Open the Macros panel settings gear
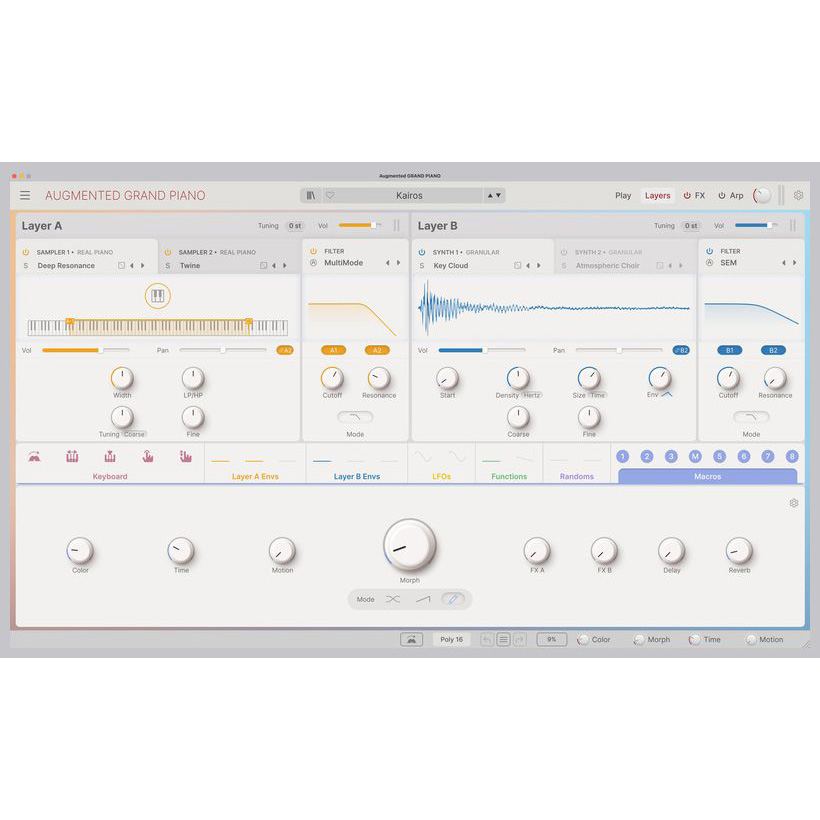820x820 pixels. click(x=794, y=503)
